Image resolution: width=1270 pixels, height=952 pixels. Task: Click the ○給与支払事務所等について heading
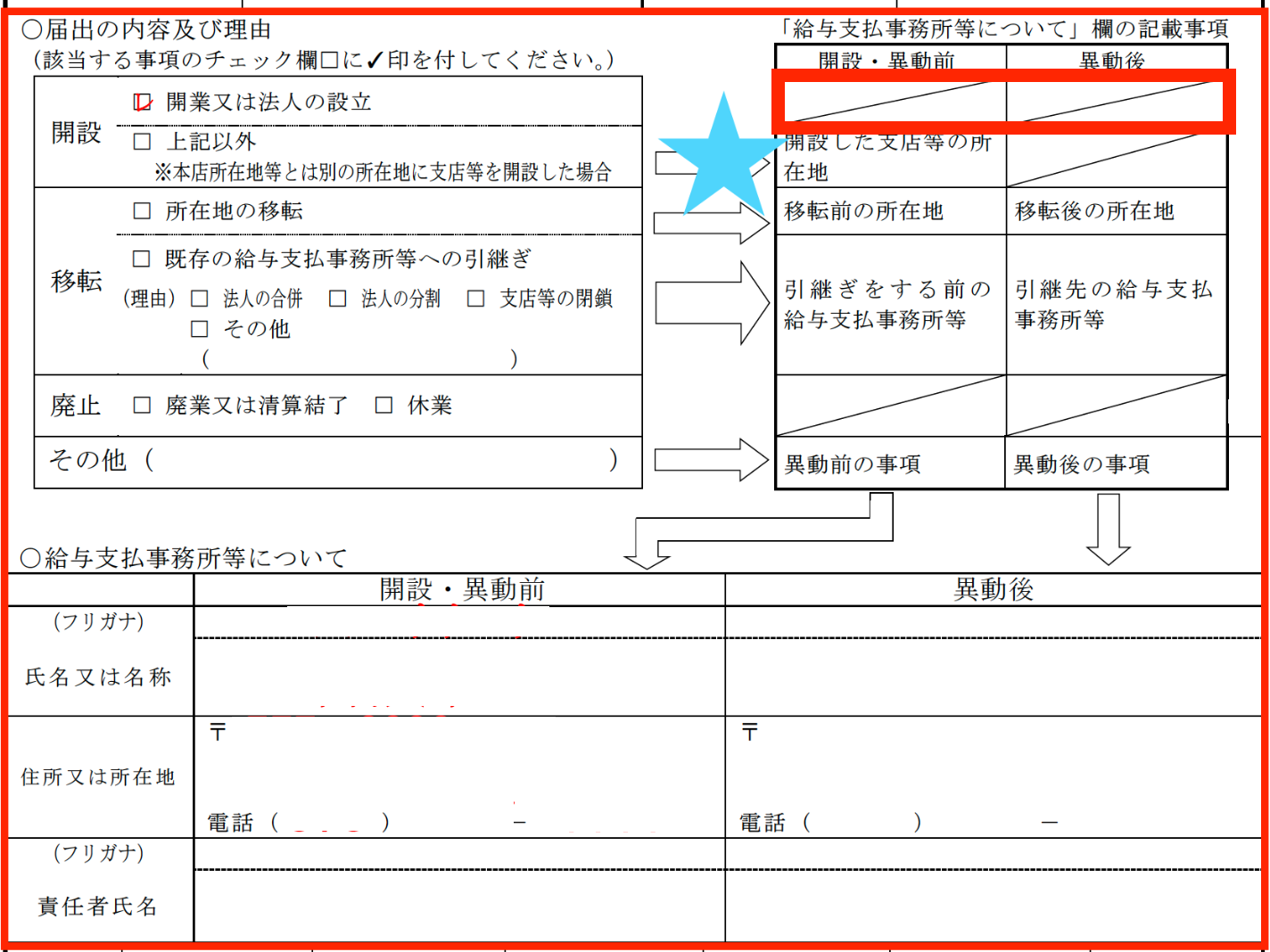point(184,558)
